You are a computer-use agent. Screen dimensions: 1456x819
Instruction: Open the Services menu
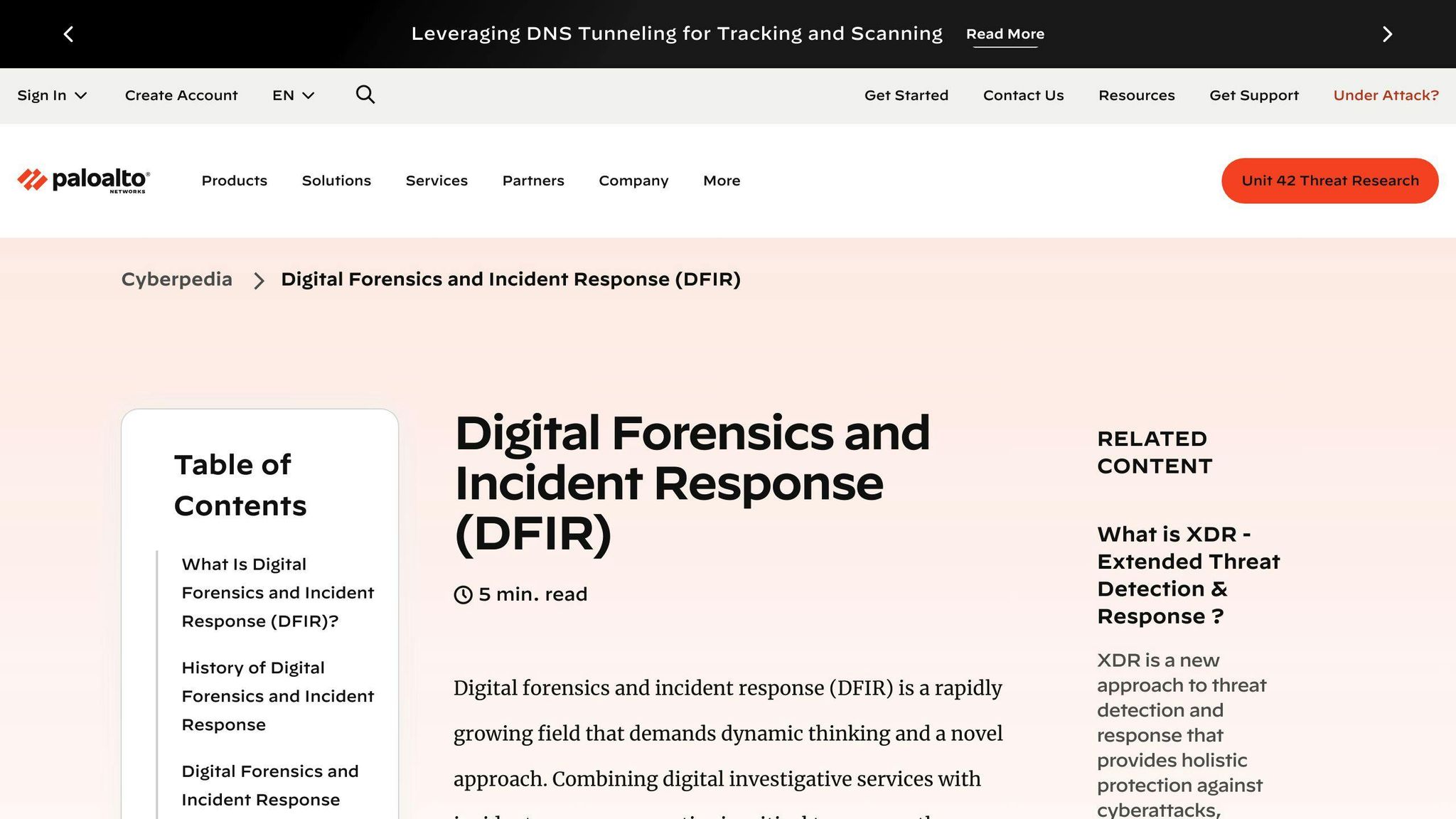437,181
